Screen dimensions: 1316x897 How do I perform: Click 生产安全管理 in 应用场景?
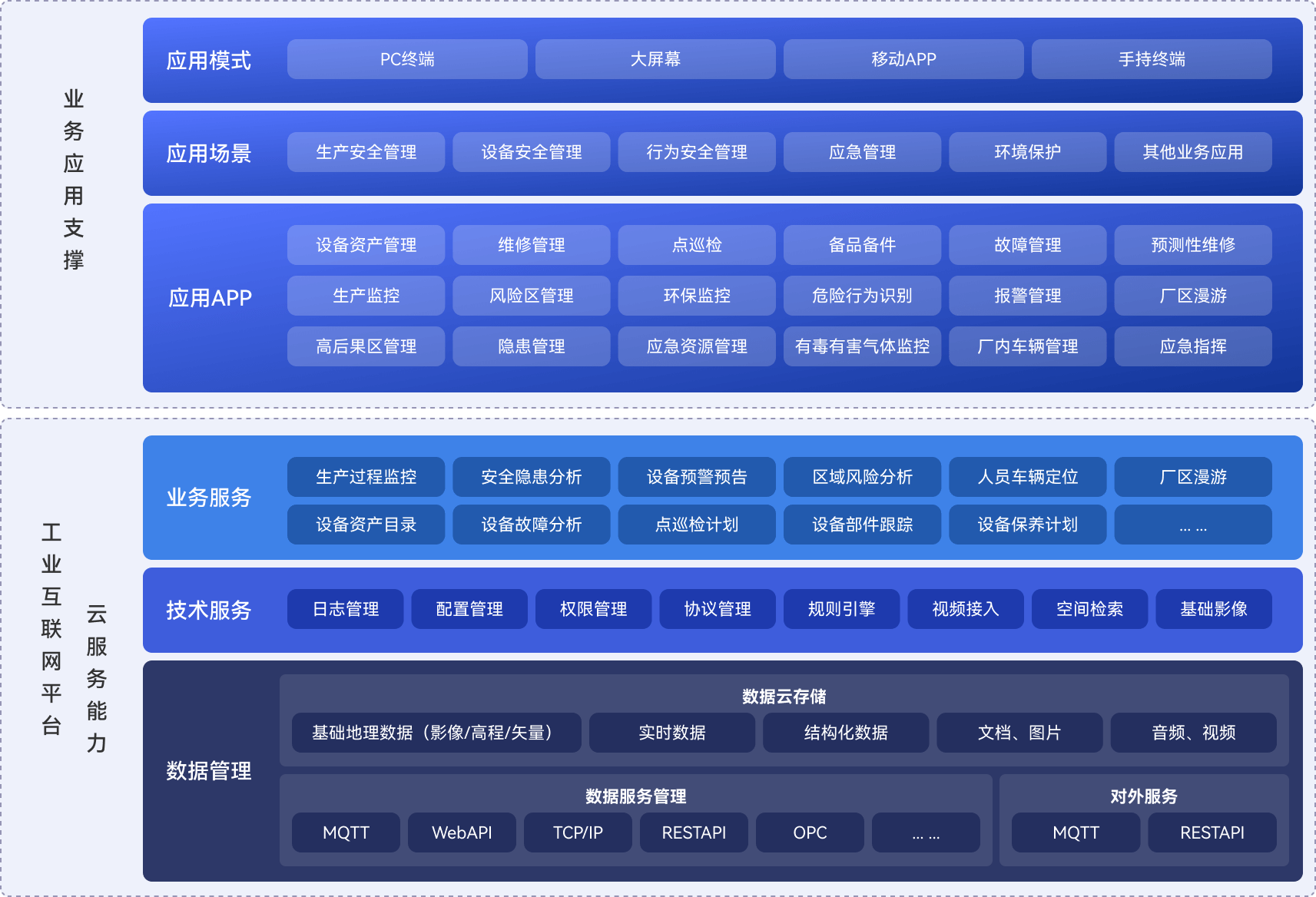coord(366,152)
